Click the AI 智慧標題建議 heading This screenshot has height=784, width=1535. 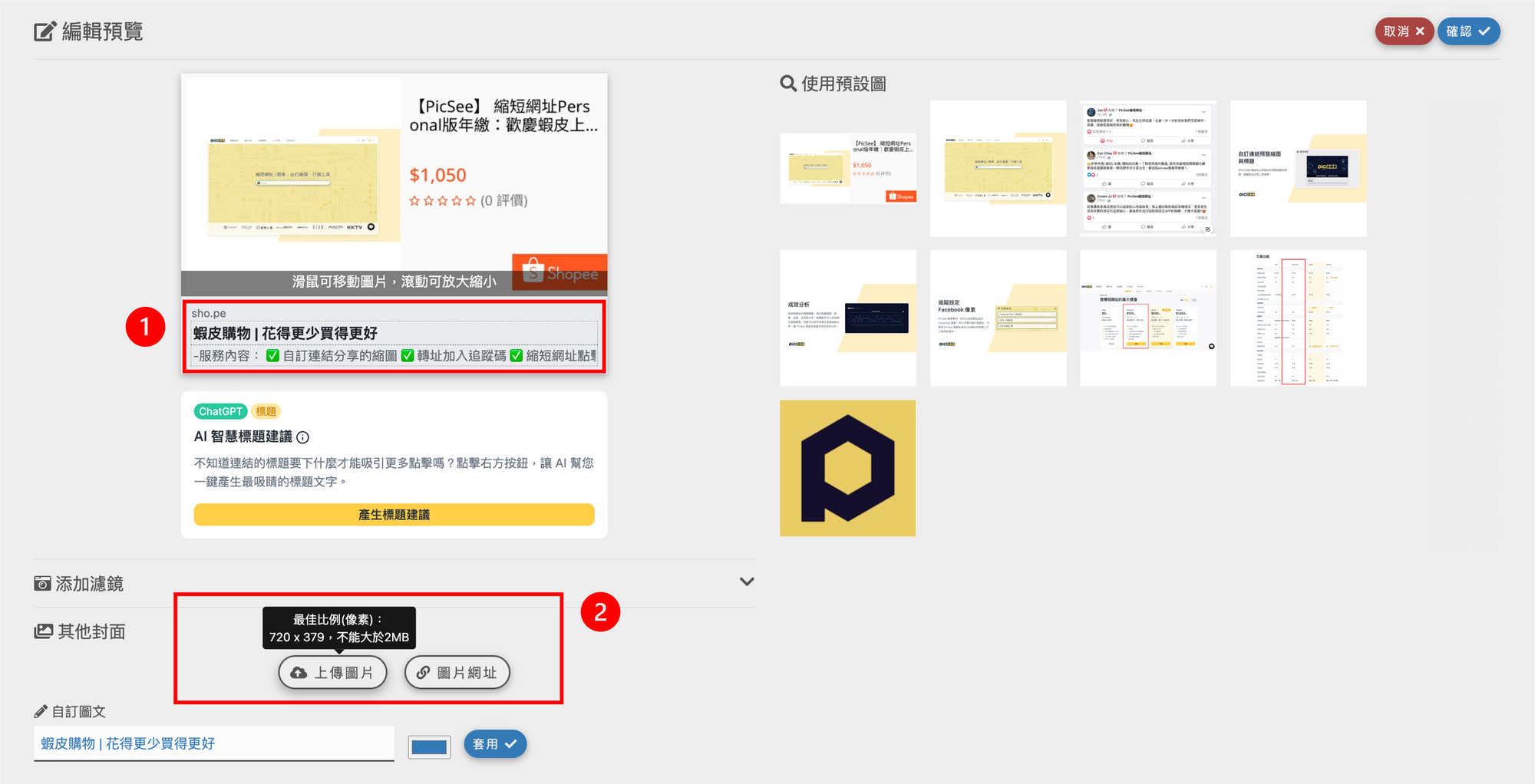click(243, 436)
